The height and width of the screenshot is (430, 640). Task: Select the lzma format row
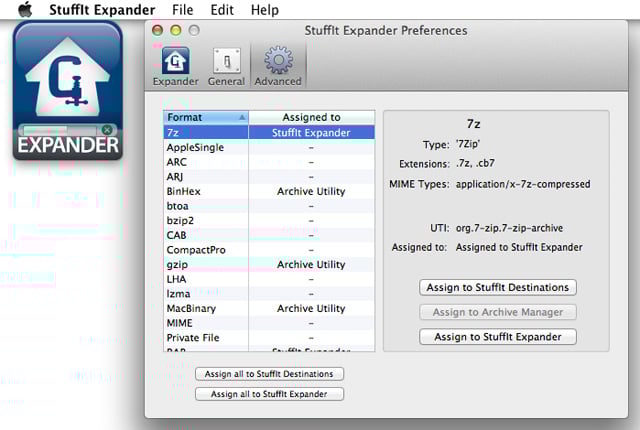(269, 294)
